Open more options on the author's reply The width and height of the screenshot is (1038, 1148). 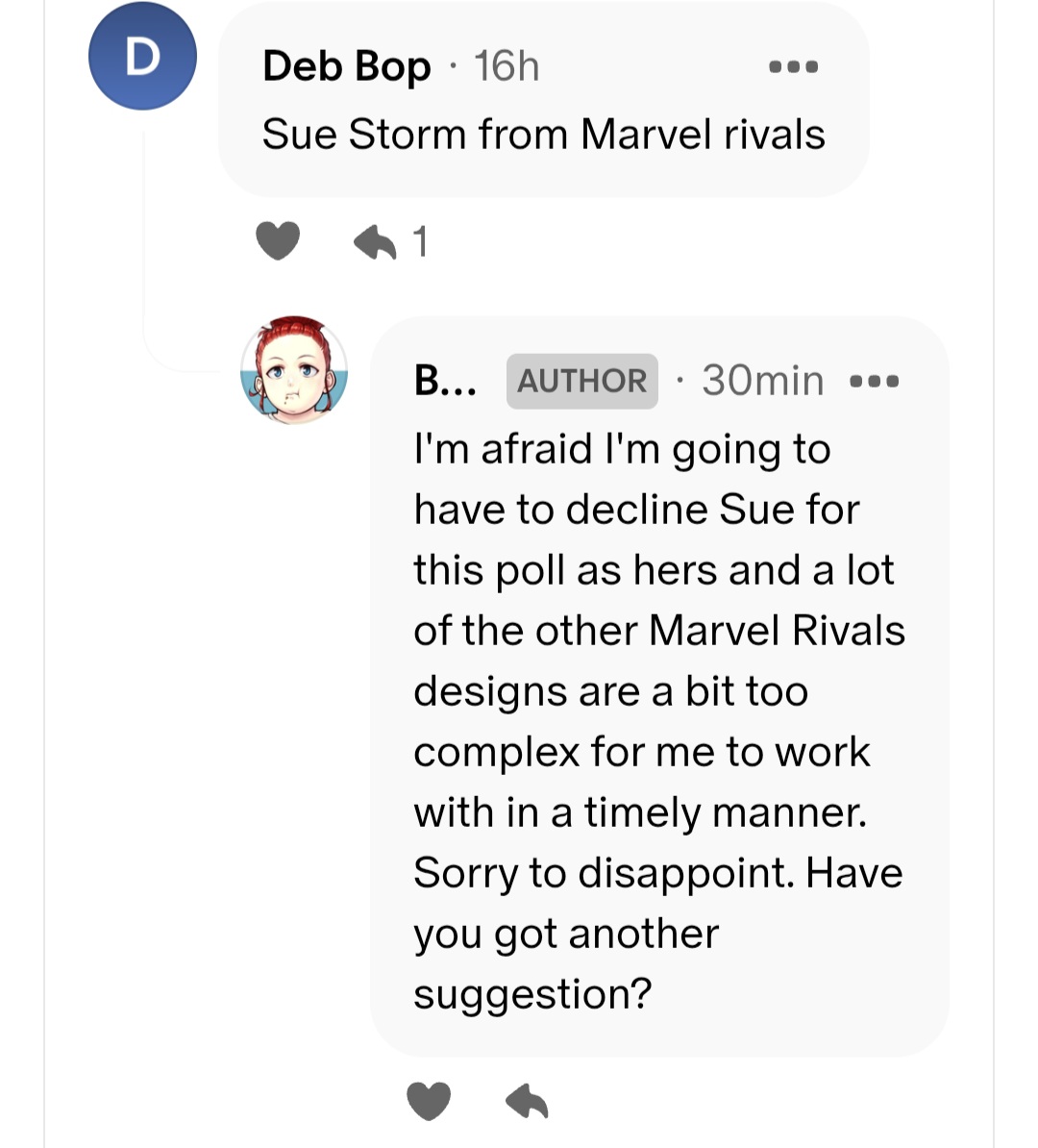pyautogui.click(x=875, y=381)
